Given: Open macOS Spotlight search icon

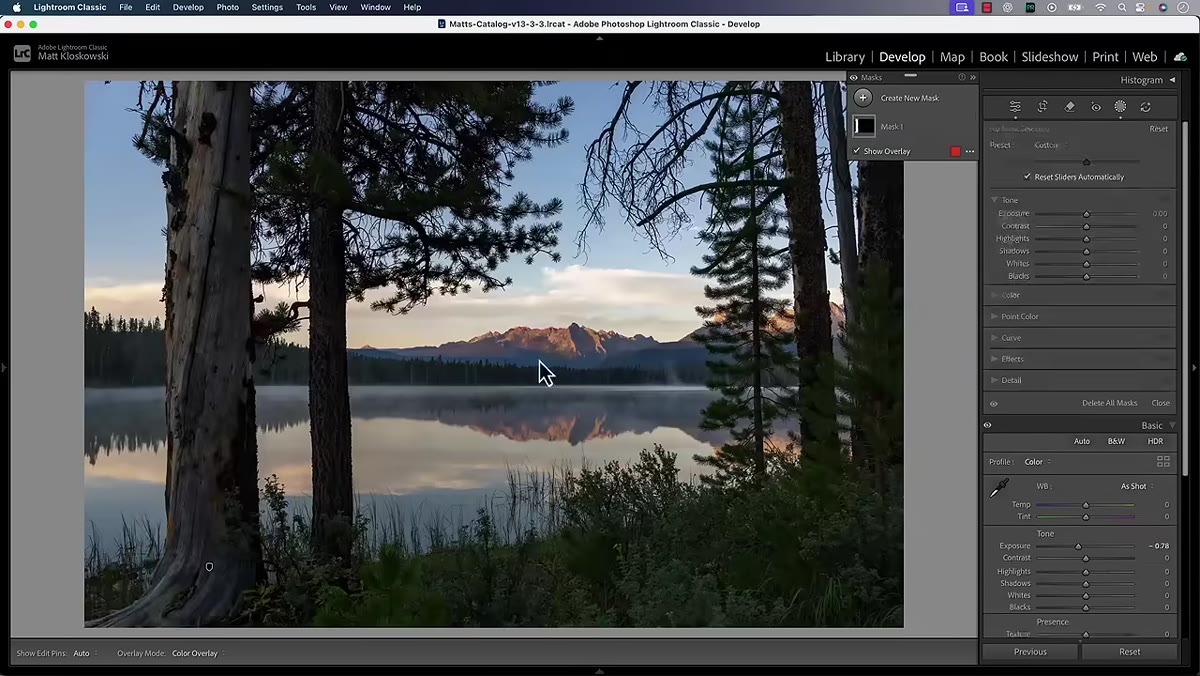Looking at the screenshot, I should point(1123,7).
